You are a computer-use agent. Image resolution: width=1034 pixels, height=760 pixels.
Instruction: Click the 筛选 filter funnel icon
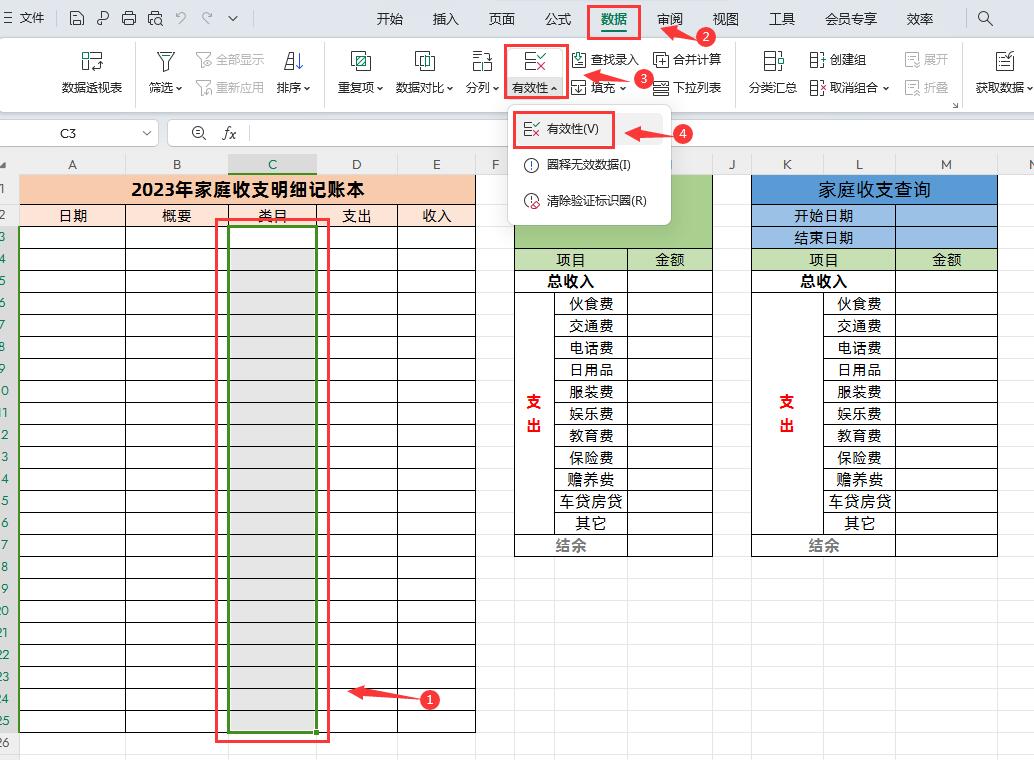click(166, 62)
